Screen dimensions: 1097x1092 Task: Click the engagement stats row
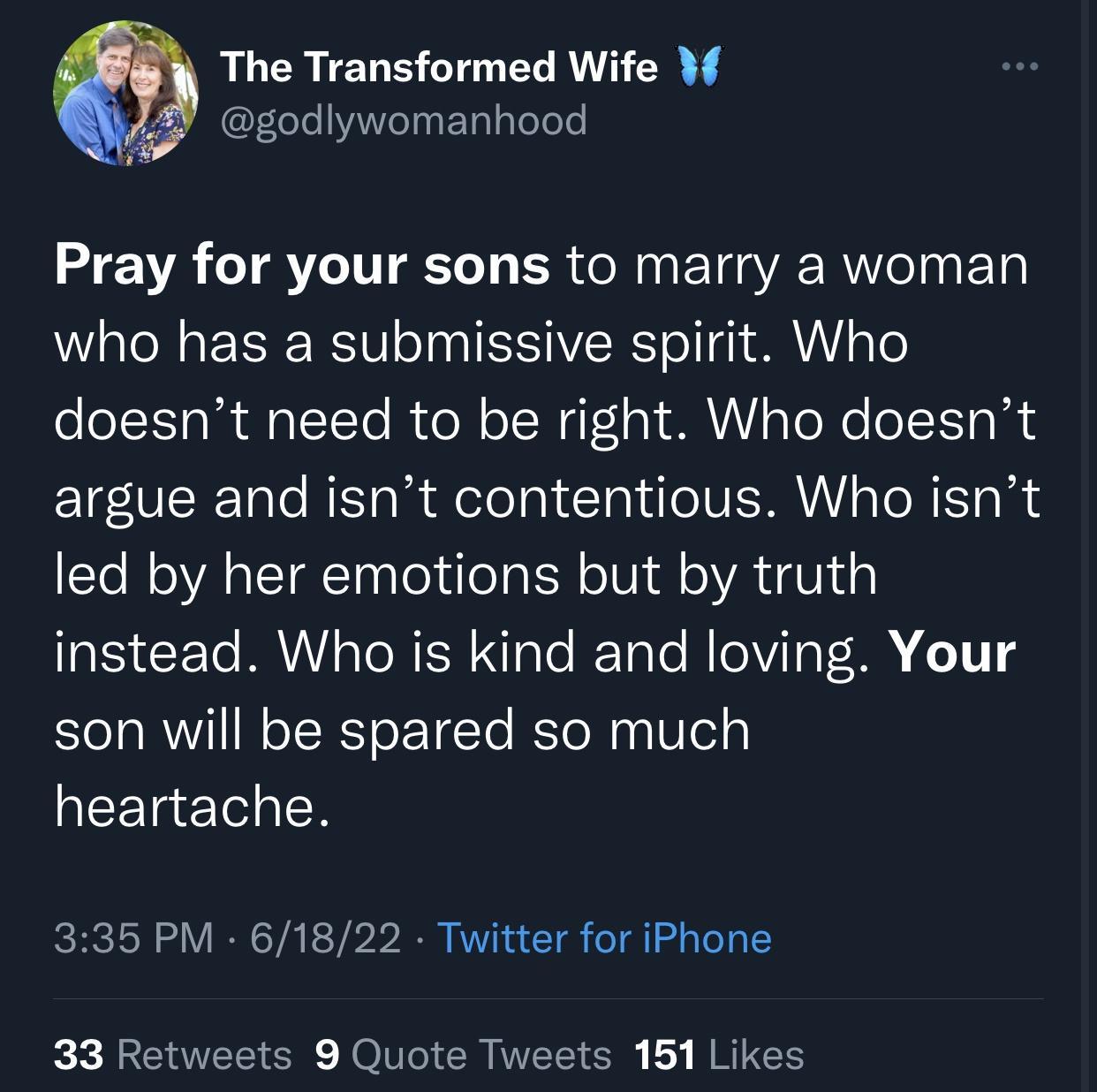(x=428, y=1053)
